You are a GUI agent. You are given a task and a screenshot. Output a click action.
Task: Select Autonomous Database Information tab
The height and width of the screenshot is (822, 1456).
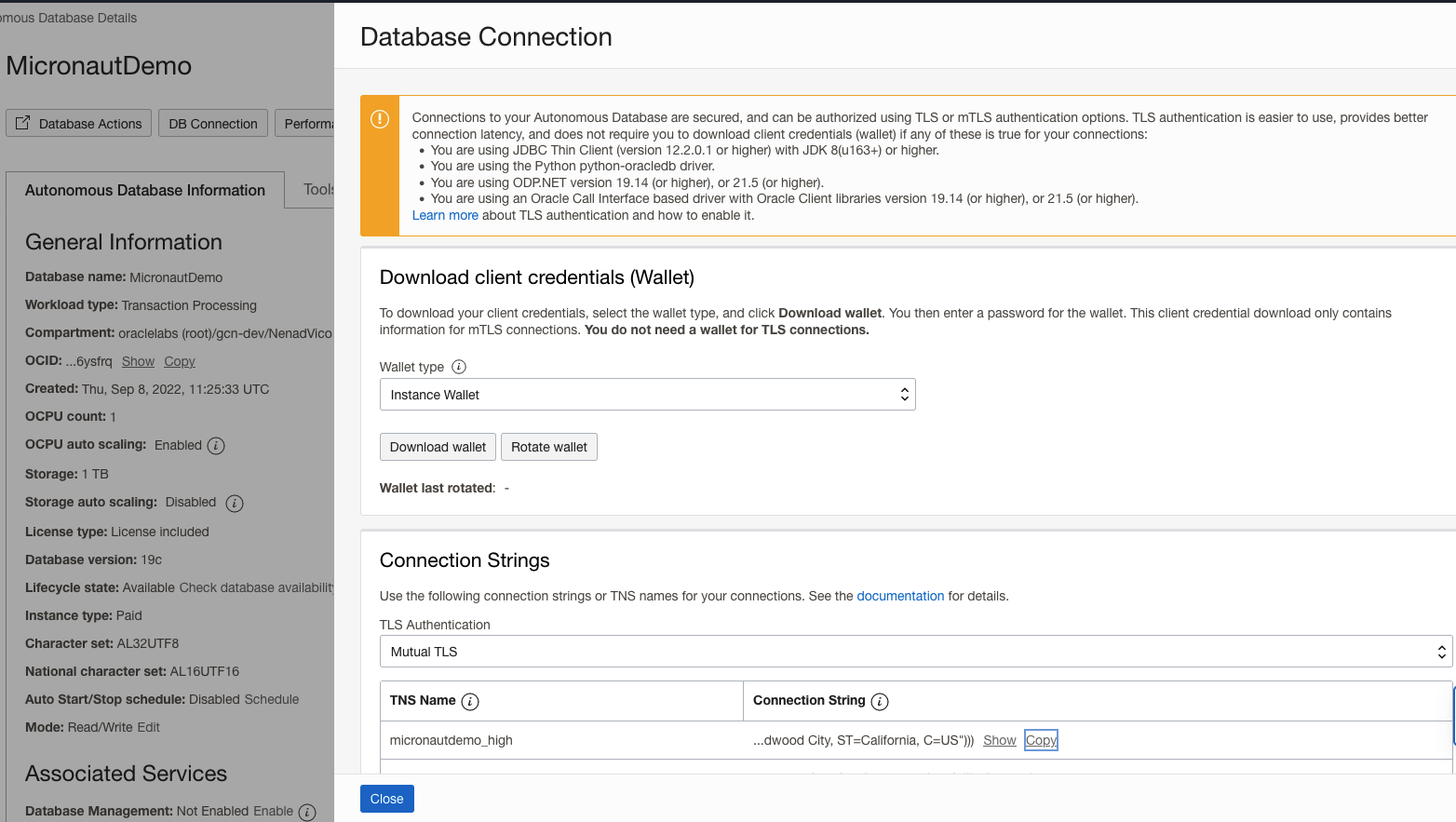pos(145,190)
